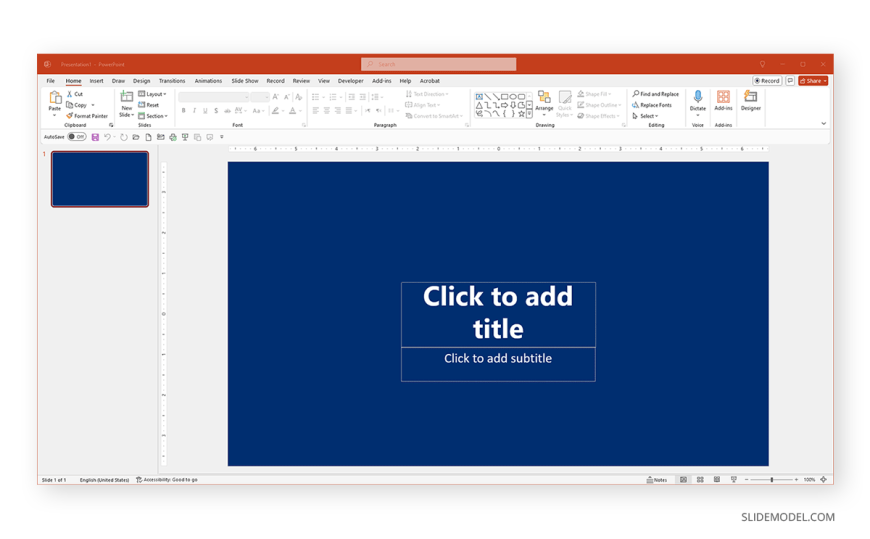The height and width of the screenshot is (539, 870).
Task: Open Customize Quick Access Toolbar arrow
Action: (221, 137)
